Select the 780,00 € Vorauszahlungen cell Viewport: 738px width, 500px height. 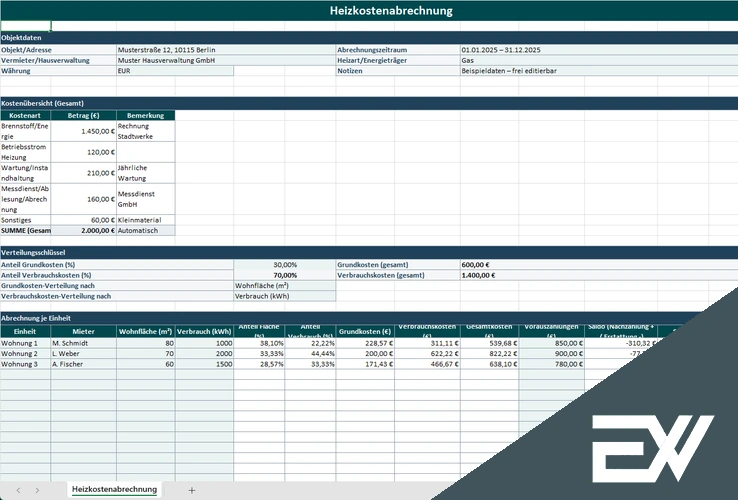(x=551, y=364)
